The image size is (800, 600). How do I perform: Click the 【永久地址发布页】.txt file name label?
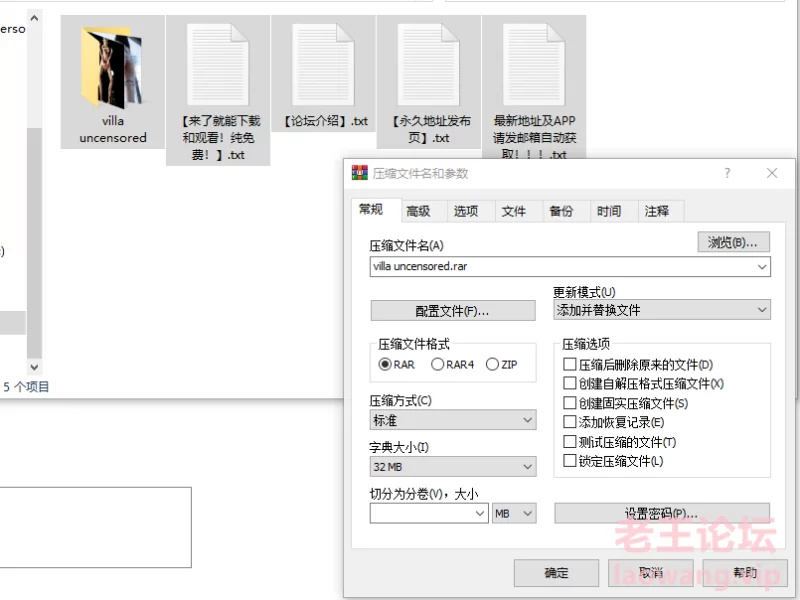[429, 129]
